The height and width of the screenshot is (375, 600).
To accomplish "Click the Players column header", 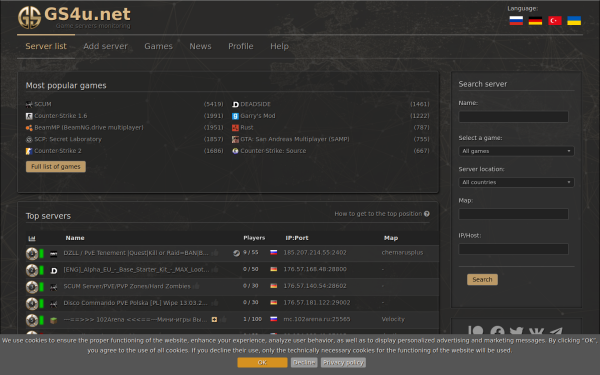I will pyautogui.click(x=254, y=238).
